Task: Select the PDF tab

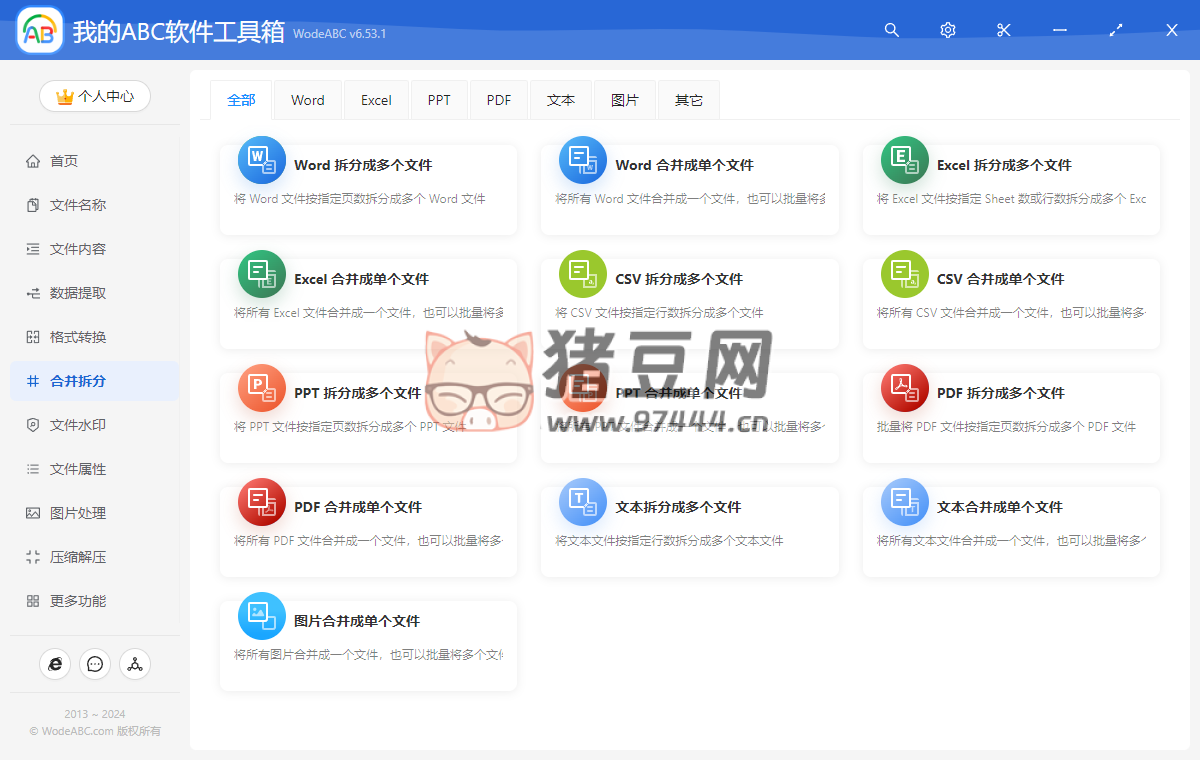Action: pos(499,100)
